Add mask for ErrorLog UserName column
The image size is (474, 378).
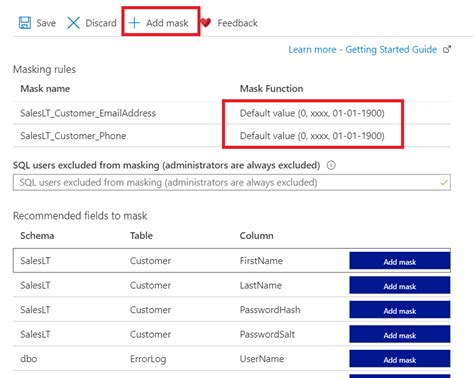[x=400, y=360]
